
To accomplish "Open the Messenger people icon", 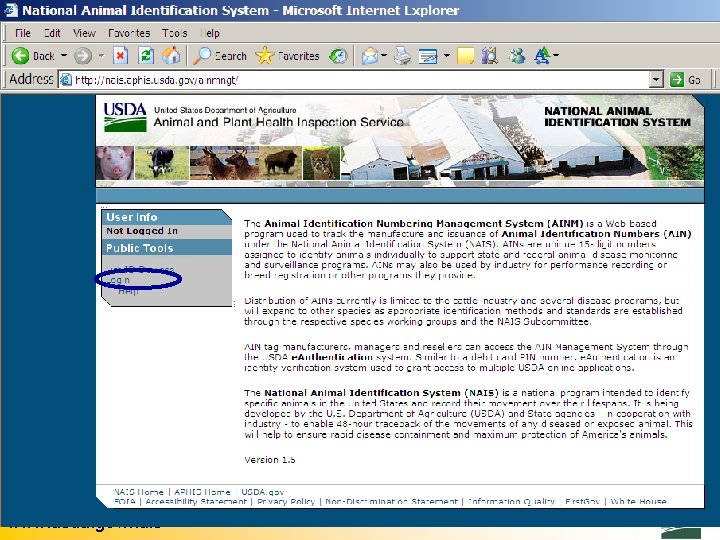I will click(517, 56).
